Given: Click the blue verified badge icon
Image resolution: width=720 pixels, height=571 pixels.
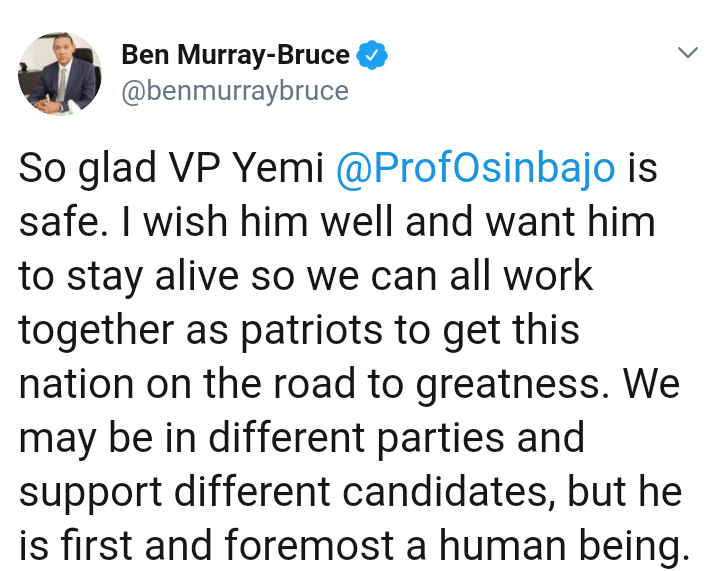Looking at the screenshot, I should pos(372,55).
